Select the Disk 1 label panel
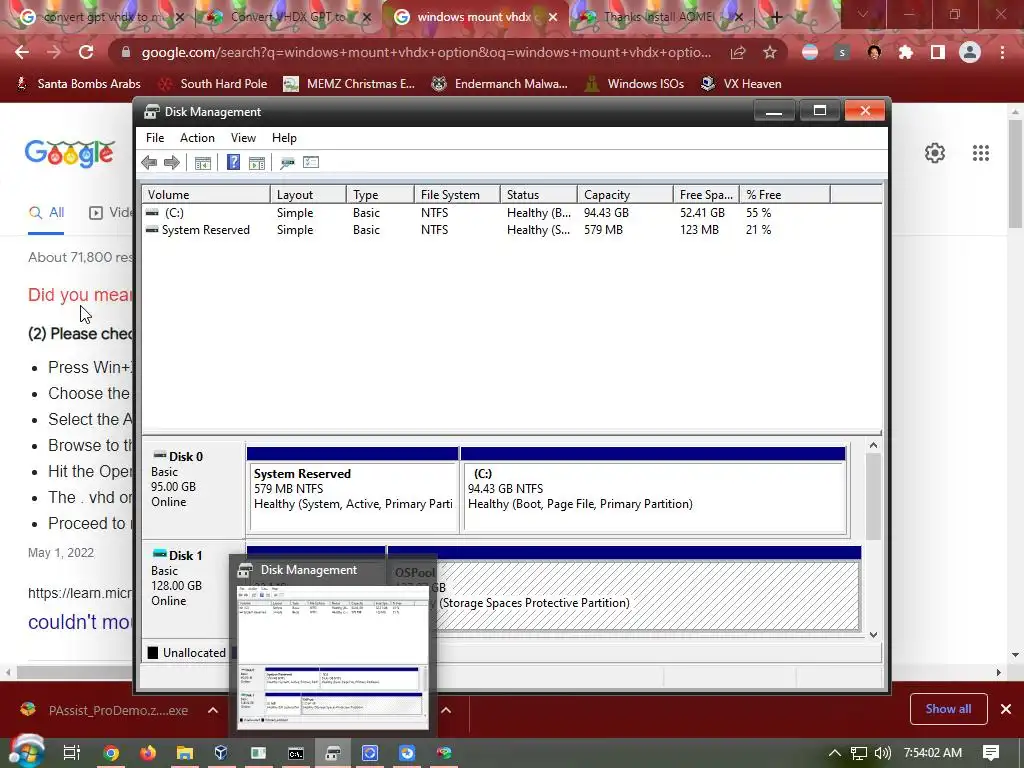Image resolution: width=1024 pixels, height=768 pixels. click(x=192, y=588)
